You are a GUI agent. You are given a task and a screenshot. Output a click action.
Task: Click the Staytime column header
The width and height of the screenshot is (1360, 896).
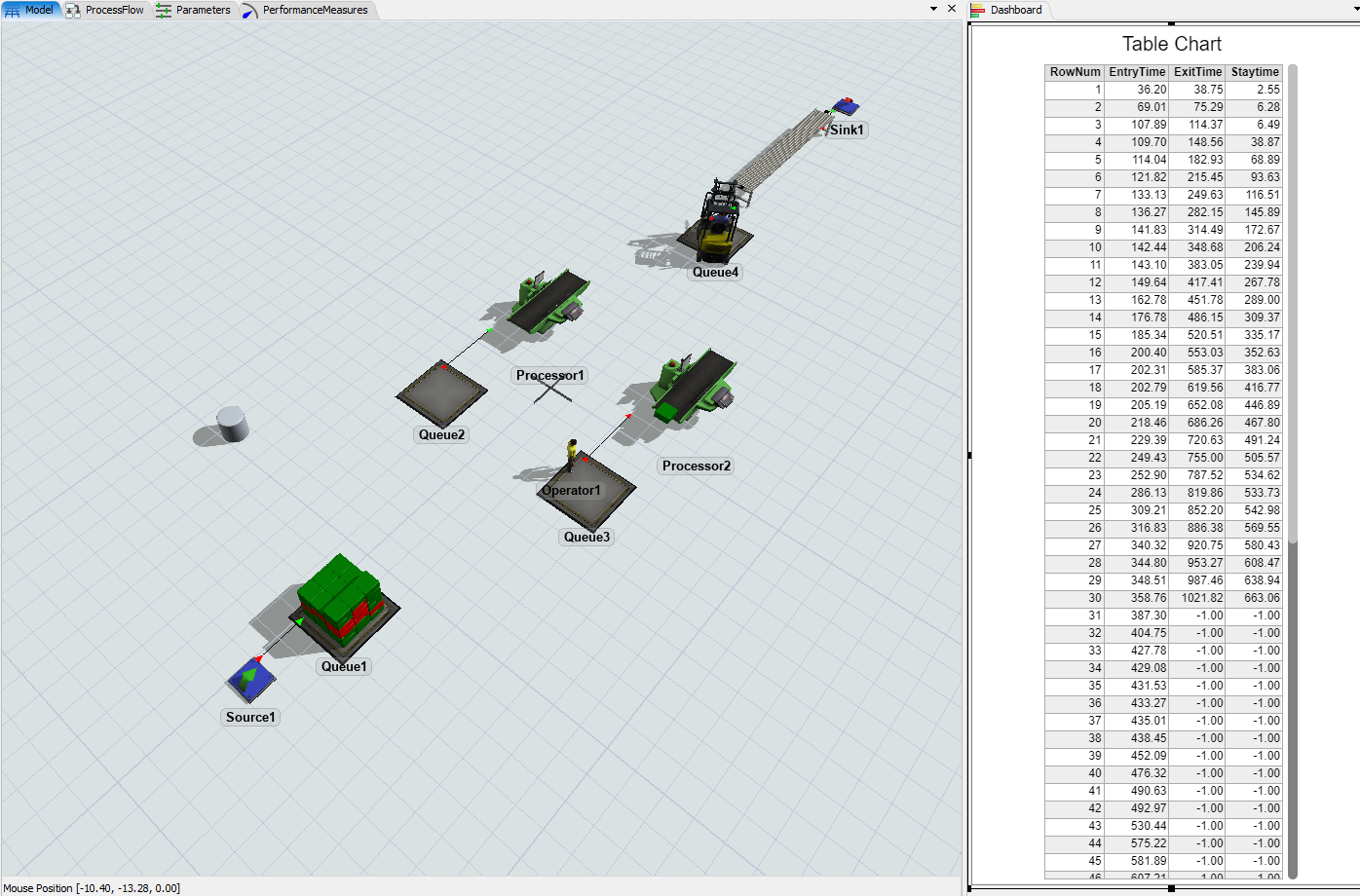click(1254, 72)
